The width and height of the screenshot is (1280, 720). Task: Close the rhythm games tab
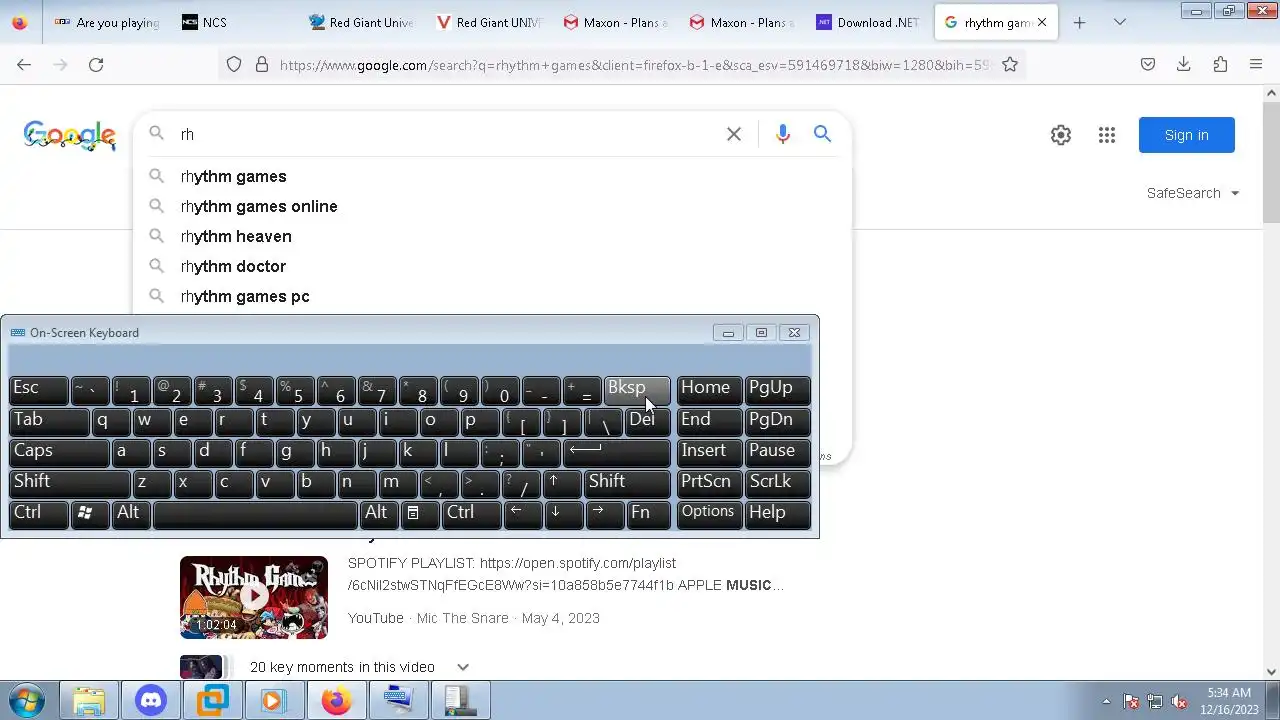[x=1042, y=22]
